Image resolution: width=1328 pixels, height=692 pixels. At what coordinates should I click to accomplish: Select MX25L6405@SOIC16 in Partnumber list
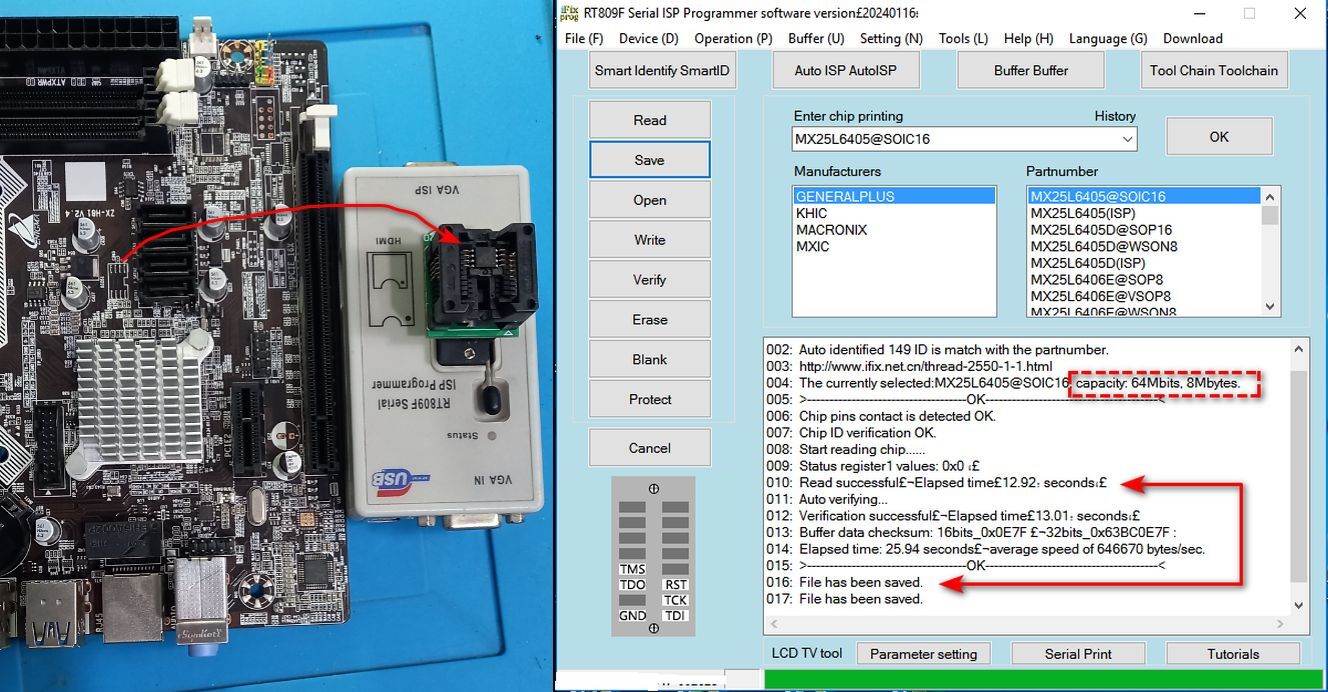[x=1144, y=196]
